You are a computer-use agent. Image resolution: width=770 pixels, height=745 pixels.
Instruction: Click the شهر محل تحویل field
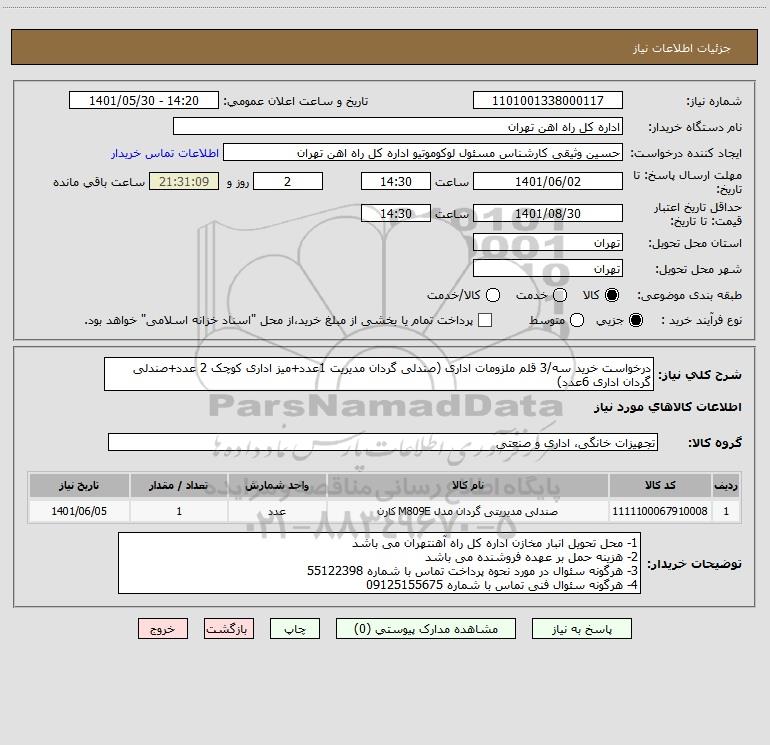tap(548, 268)
